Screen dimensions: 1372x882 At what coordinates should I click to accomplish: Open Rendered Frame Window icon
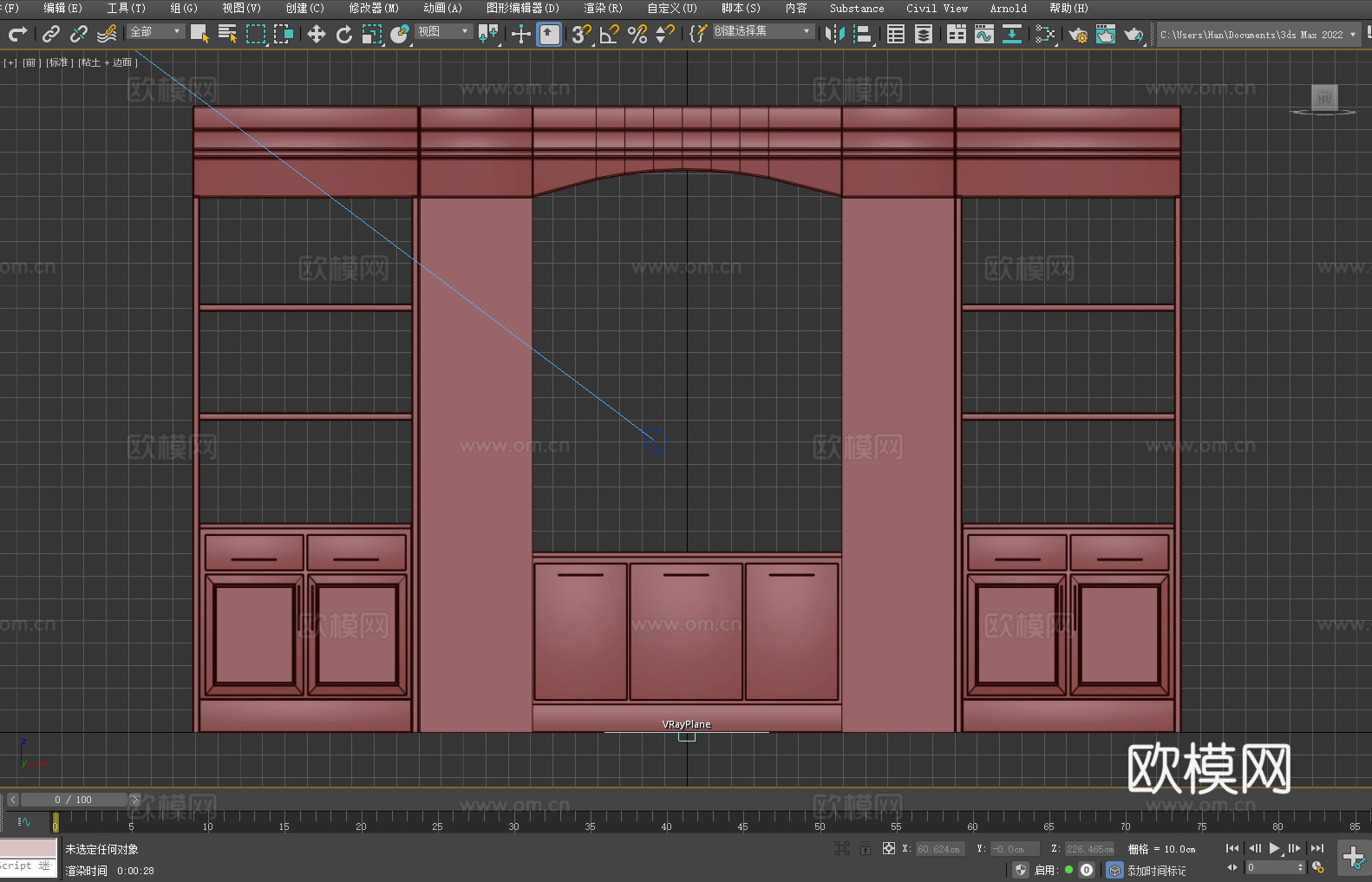[x=1106, y=34]
